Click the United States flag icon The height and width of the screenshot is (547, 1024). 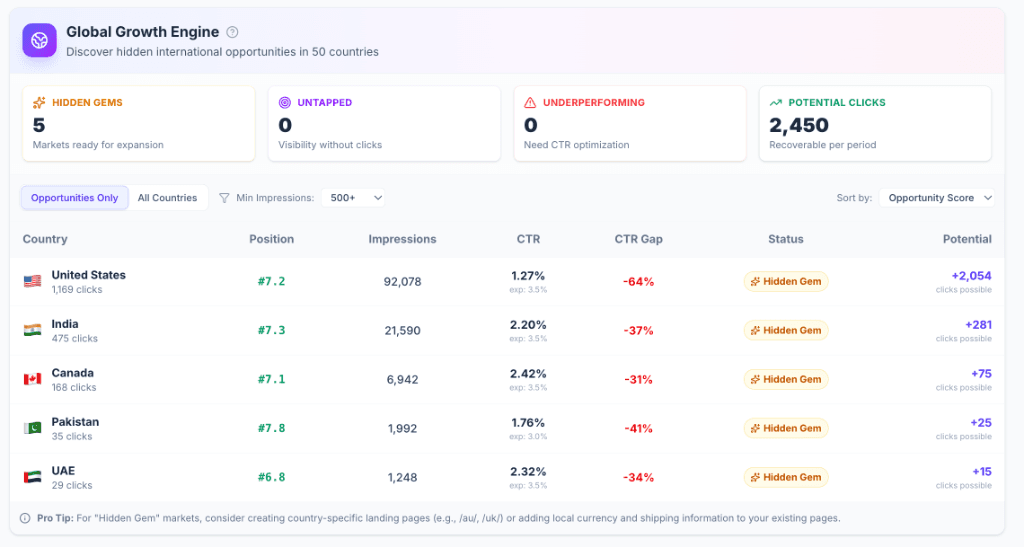point(33,282)
